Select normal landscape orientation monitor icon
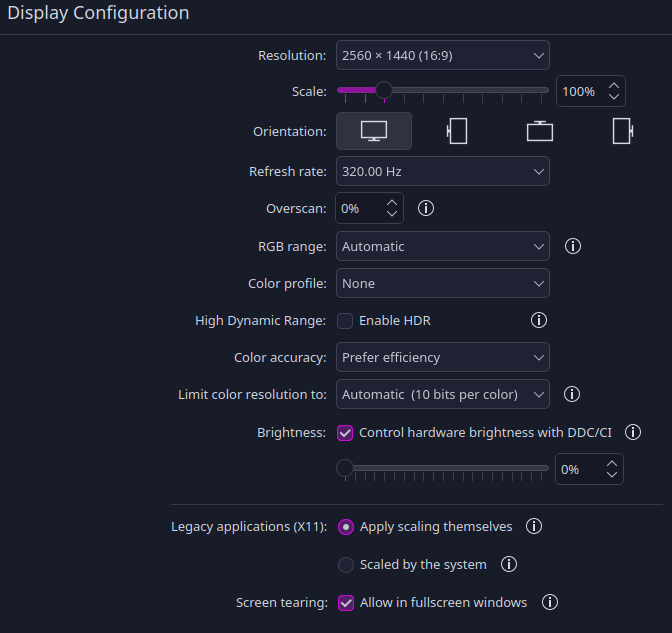 374,131
